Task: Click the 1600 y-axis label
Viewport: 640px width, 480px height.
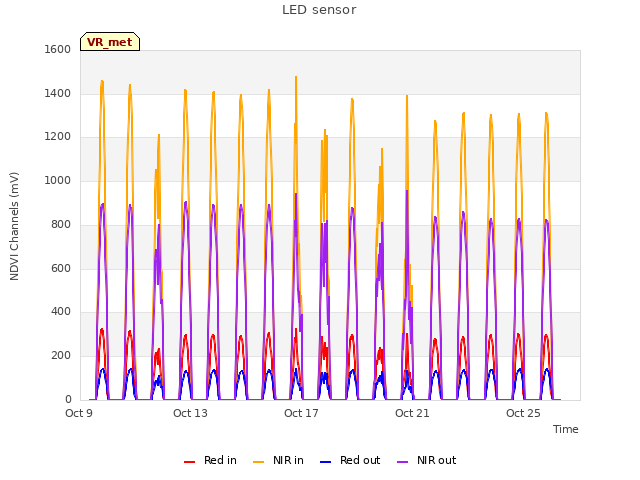Action: coord(58,49)
